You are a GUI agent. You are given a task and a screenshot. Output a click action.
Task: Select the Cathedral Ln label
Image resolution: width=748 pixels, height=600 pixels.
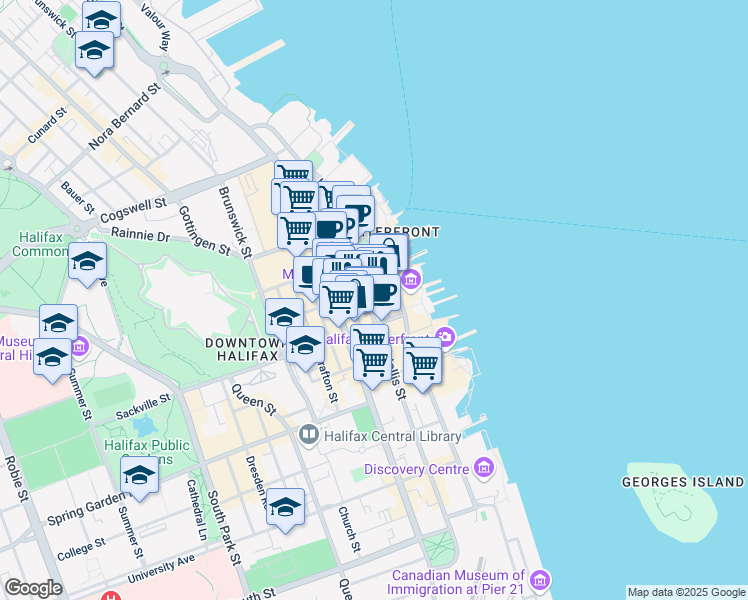click(x=197, y=510)
